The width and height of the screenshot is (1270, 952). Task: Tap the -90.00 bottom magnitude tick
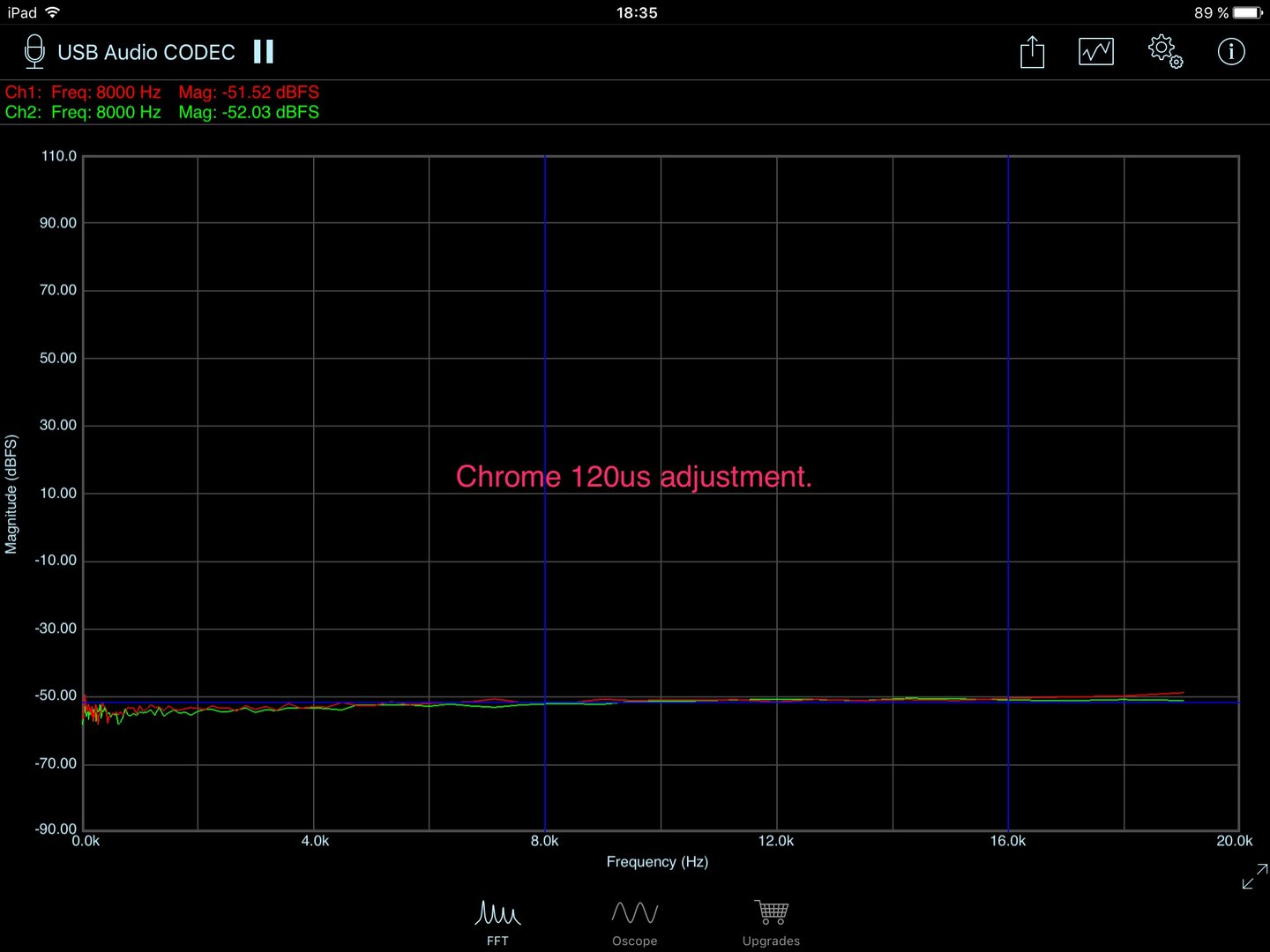(56, 829)
